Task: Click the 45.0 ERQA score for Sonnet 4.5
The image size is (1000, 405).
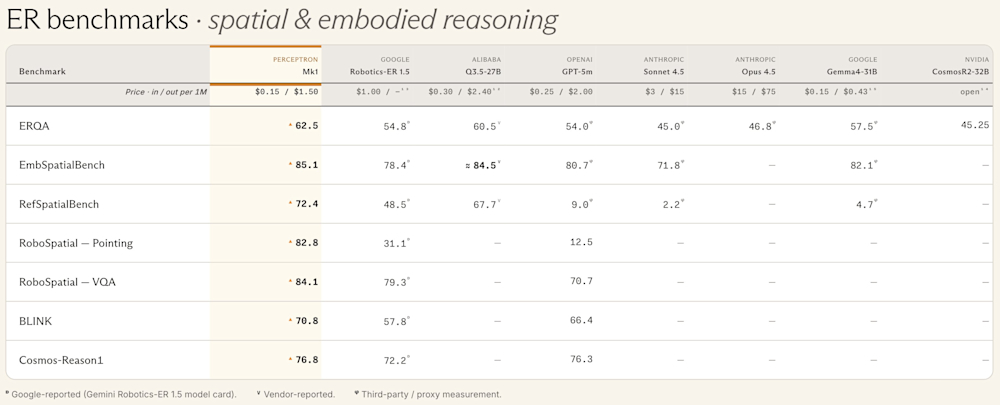Action: (670, 126)
